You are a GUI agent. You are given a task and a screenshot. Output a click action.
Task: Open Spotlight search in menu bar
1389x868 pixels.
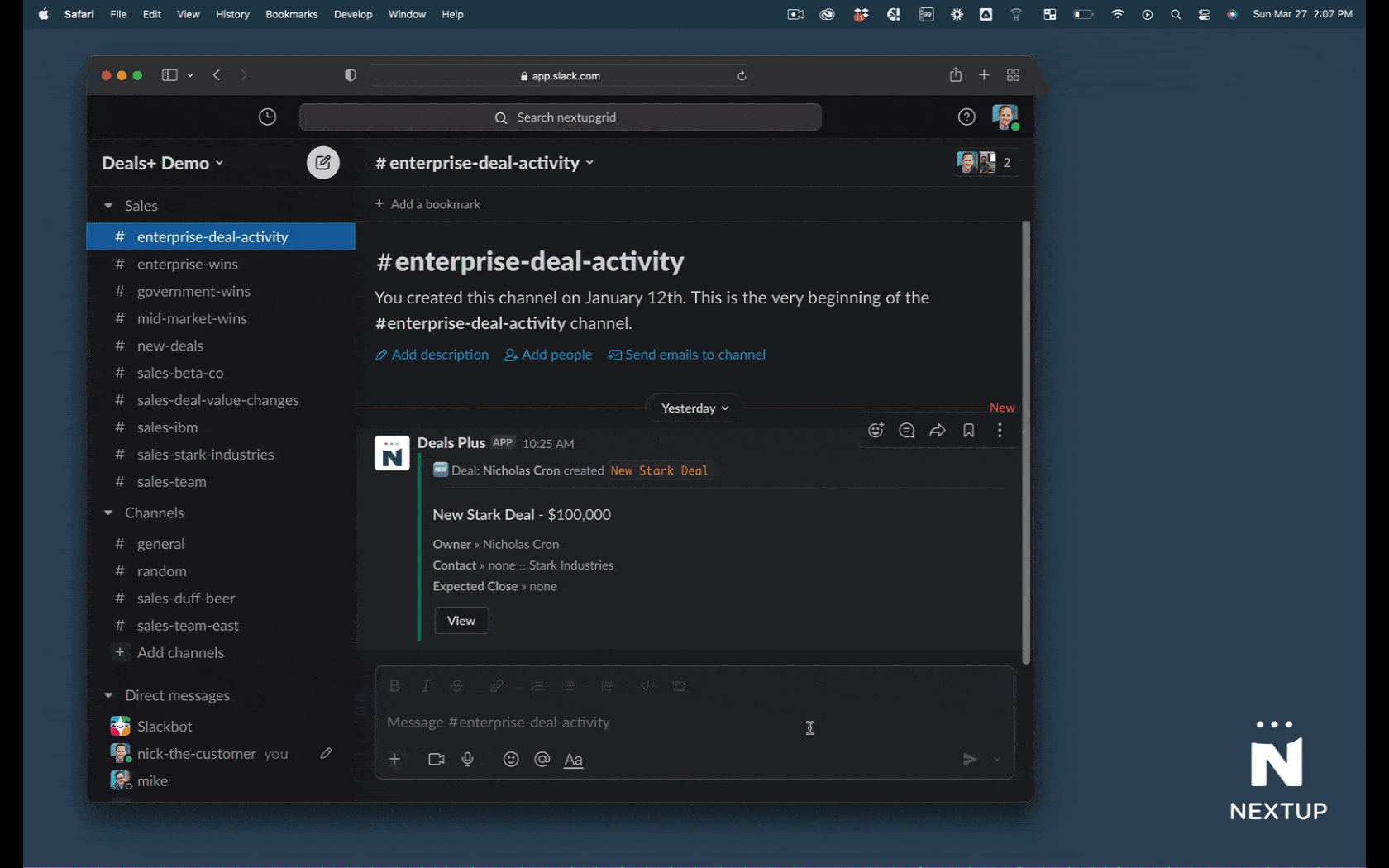[1176, 14]
